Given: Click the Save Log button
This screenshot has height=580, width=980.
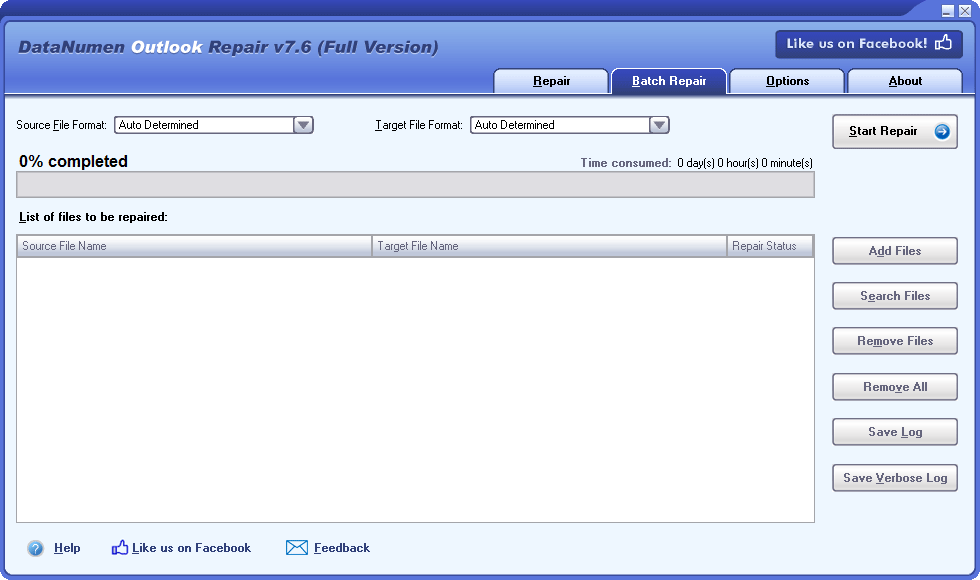Looking at the screenshot, I should [895, 432].
